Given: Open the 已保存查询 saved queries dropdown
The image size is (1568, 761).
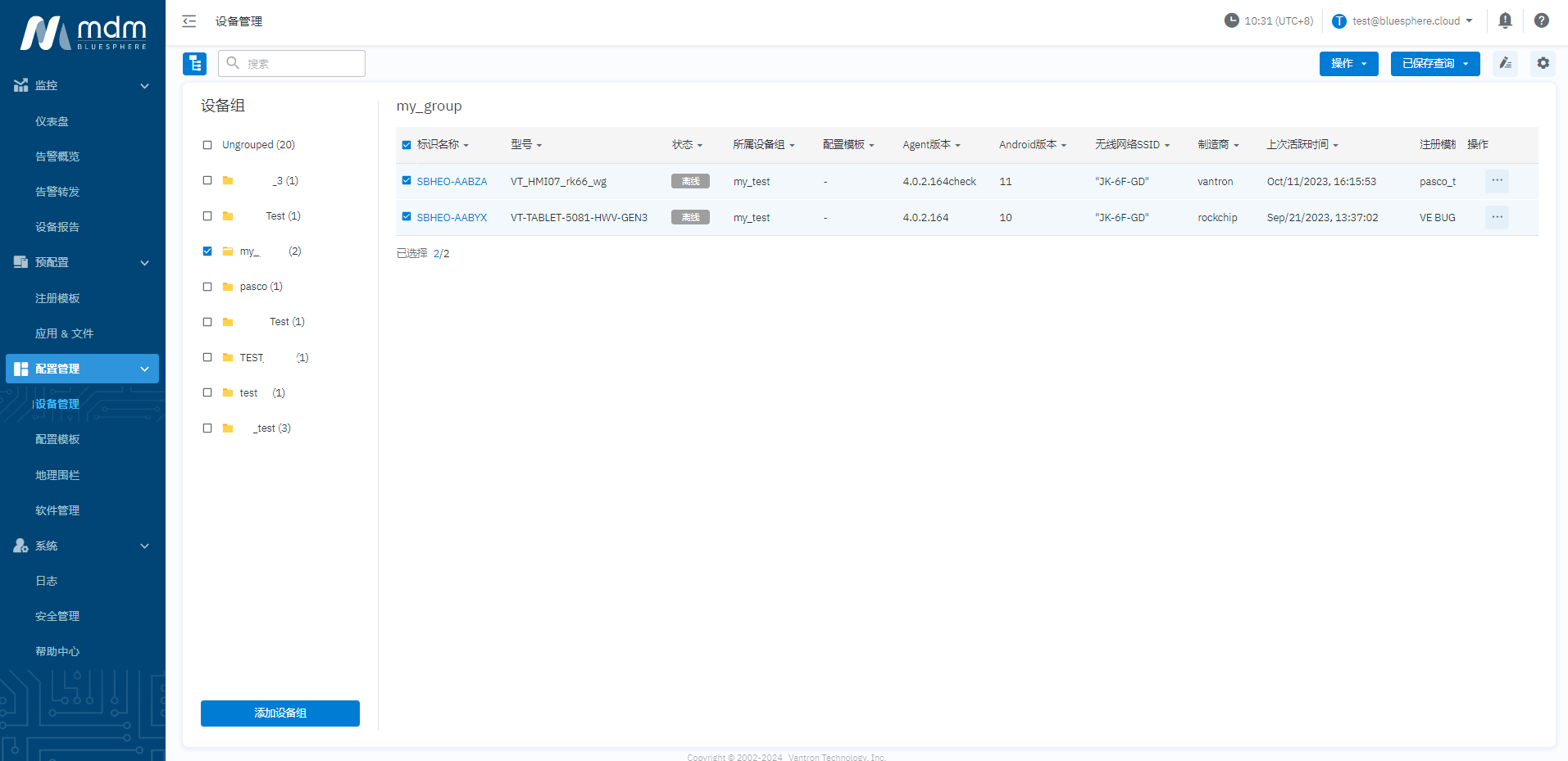Looking at the screenshot, I should pyautogui.click(x=1434, y=63).
